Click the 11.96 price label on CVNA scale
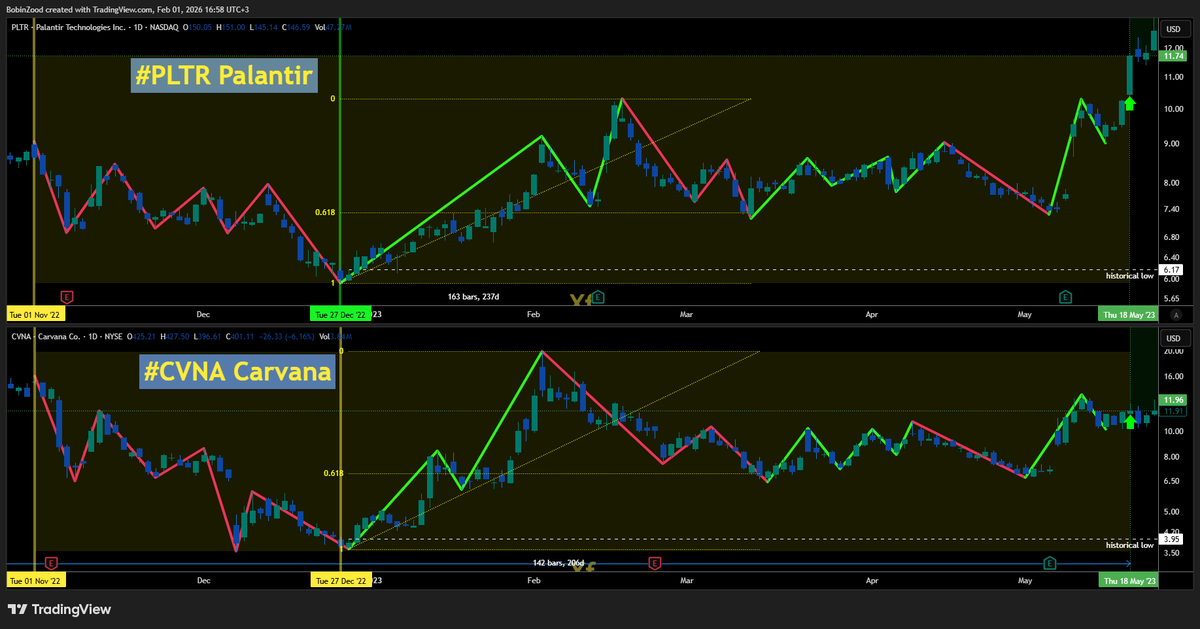 coord(1172,400)
